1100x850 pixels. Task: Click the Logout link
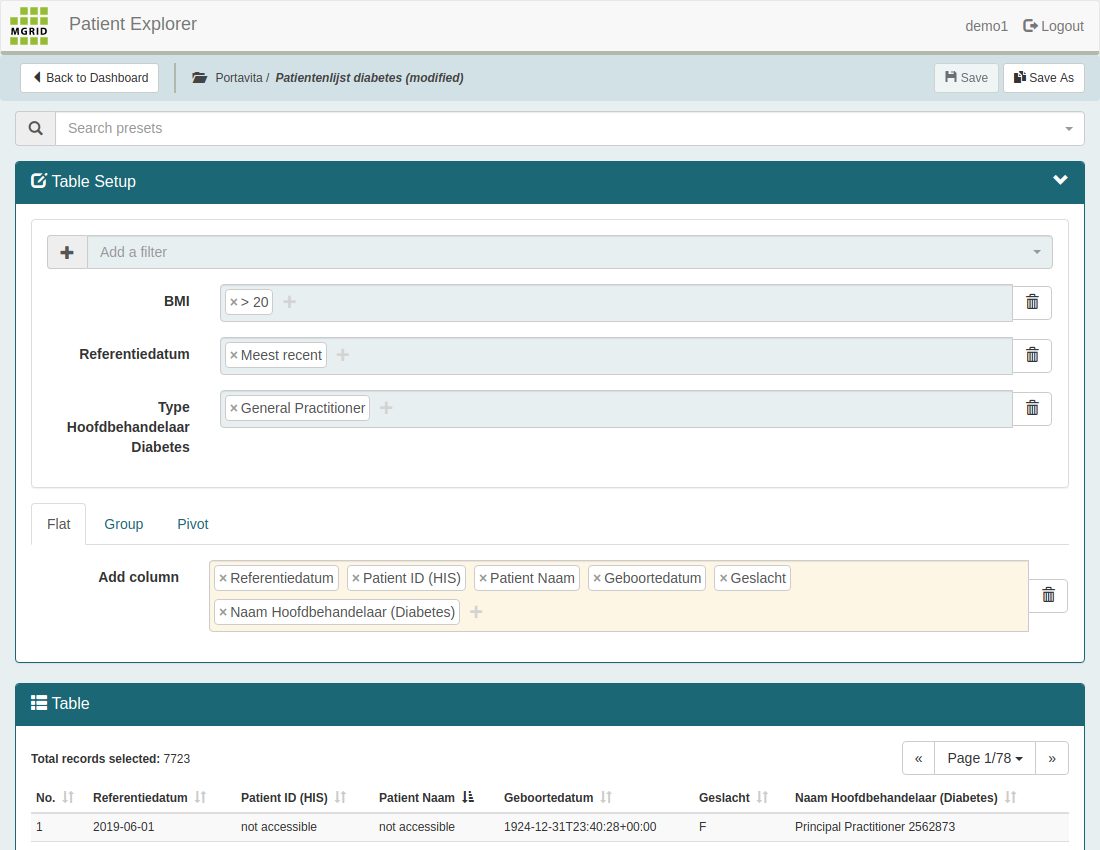tap(1053, 26)
